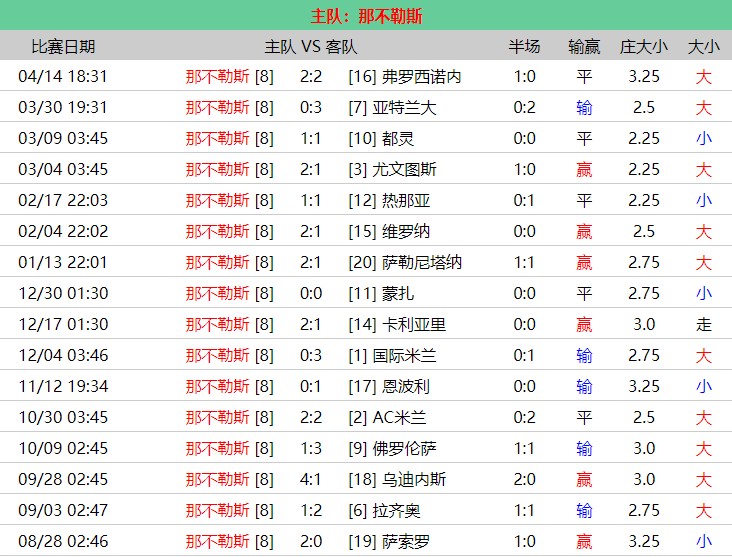Select opponent 国际米兰

[405, 355]
